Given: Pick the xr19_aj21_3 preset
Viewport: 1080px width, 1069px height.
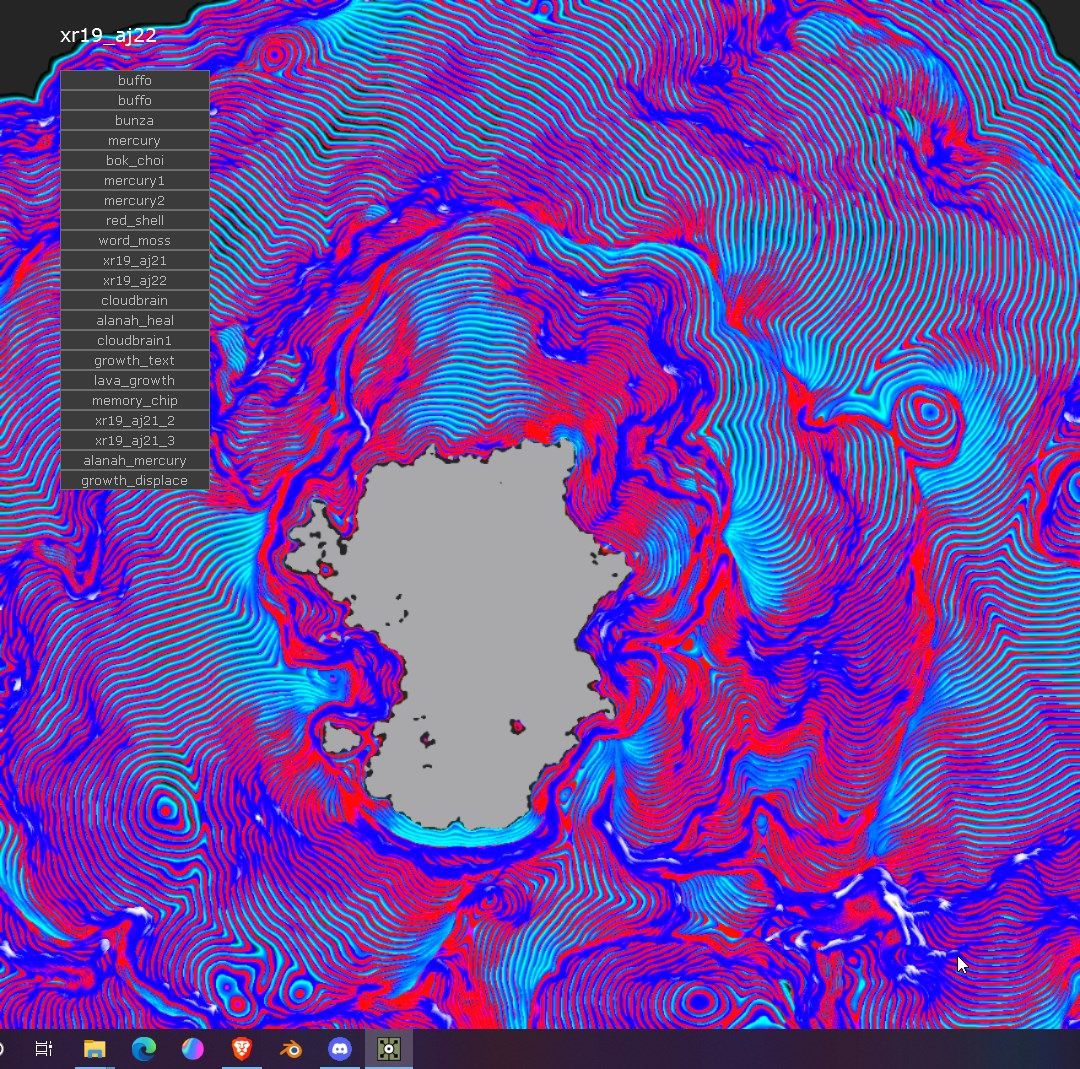Looking at the screenshot, I should click(x=135, y=440).
